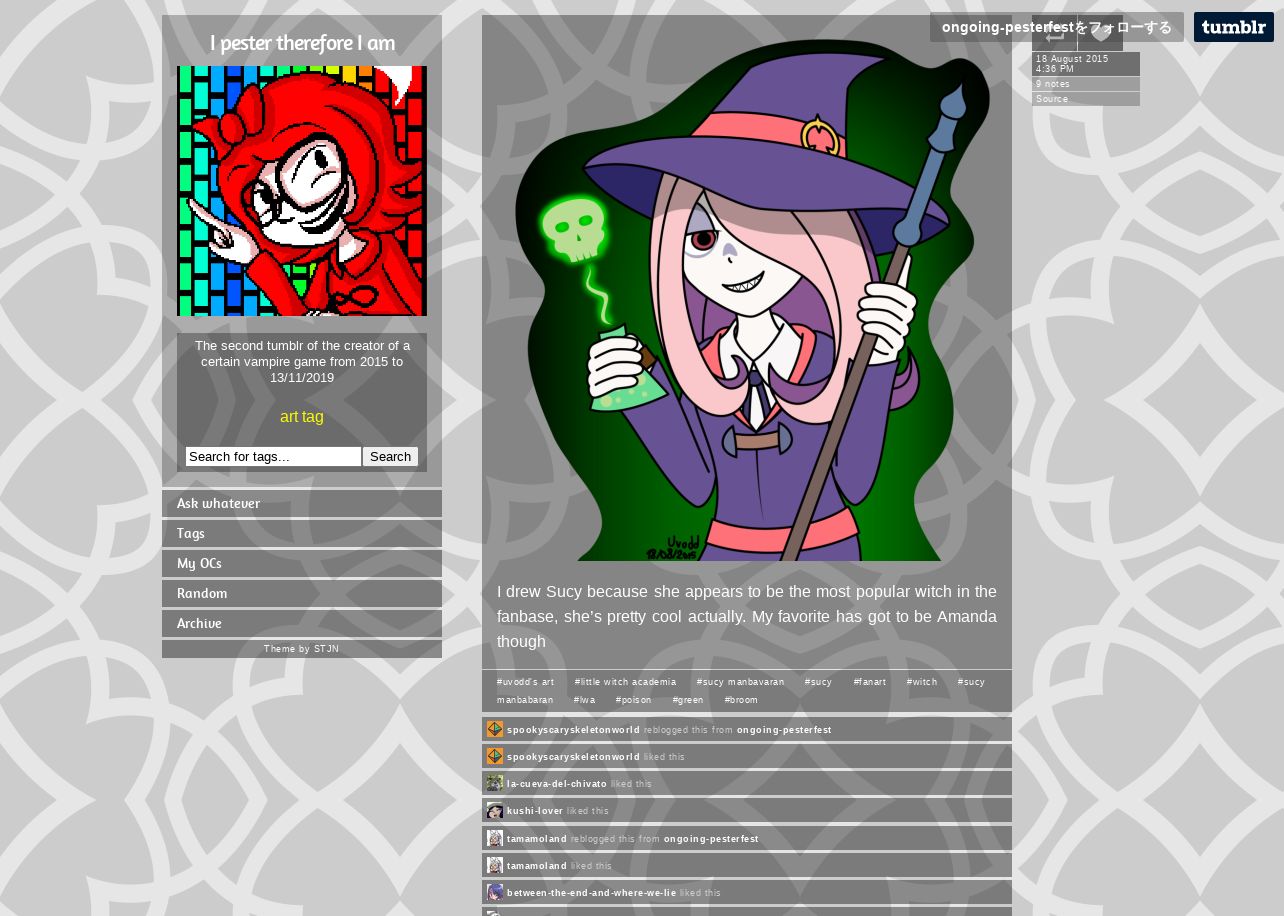
Task: Click the Search button for tags
Action: coord(390,456)
